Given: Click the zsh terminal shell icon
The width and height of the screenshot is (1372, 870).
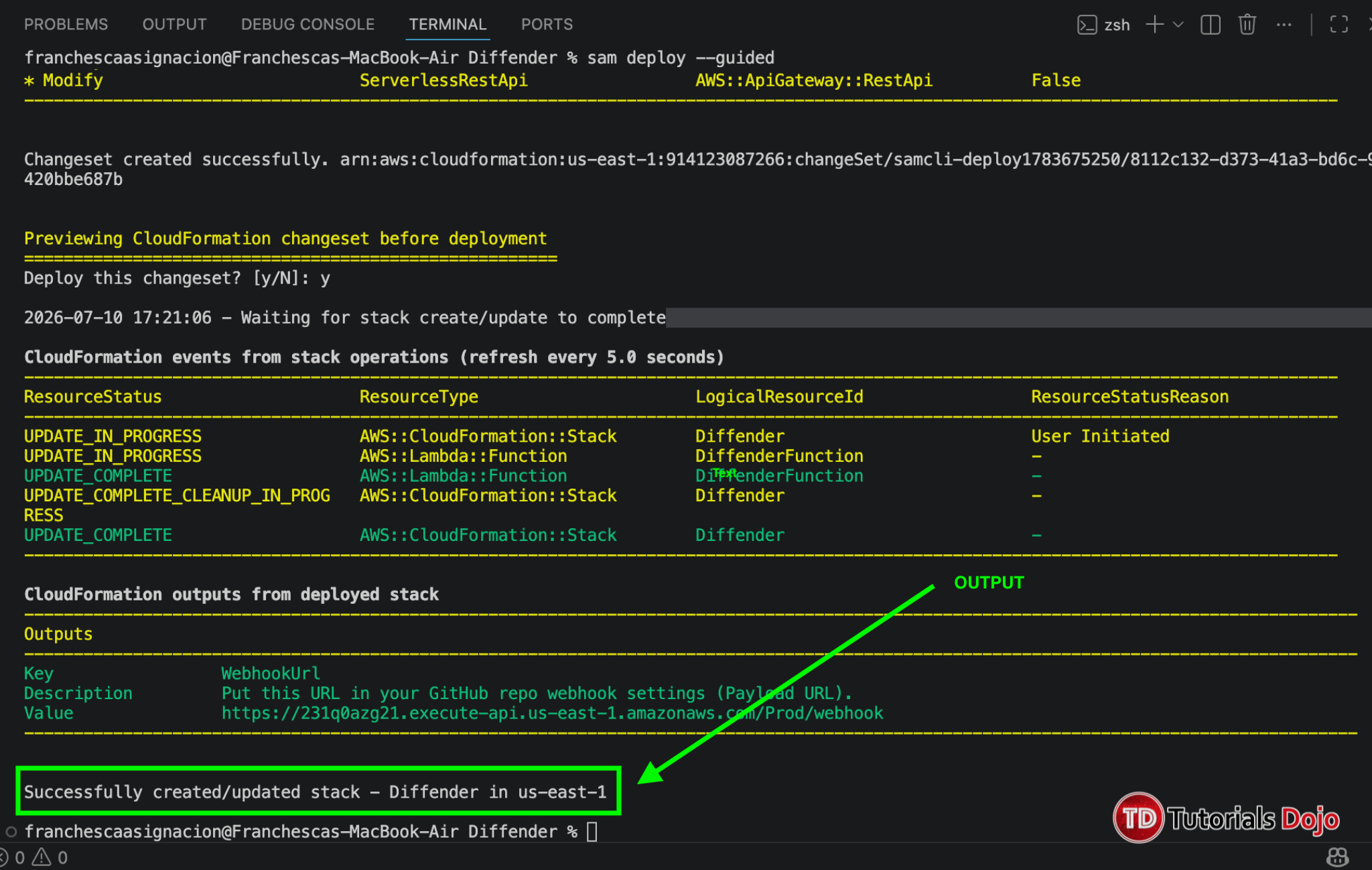Looking at the screenshot, I should (1087, 25).
